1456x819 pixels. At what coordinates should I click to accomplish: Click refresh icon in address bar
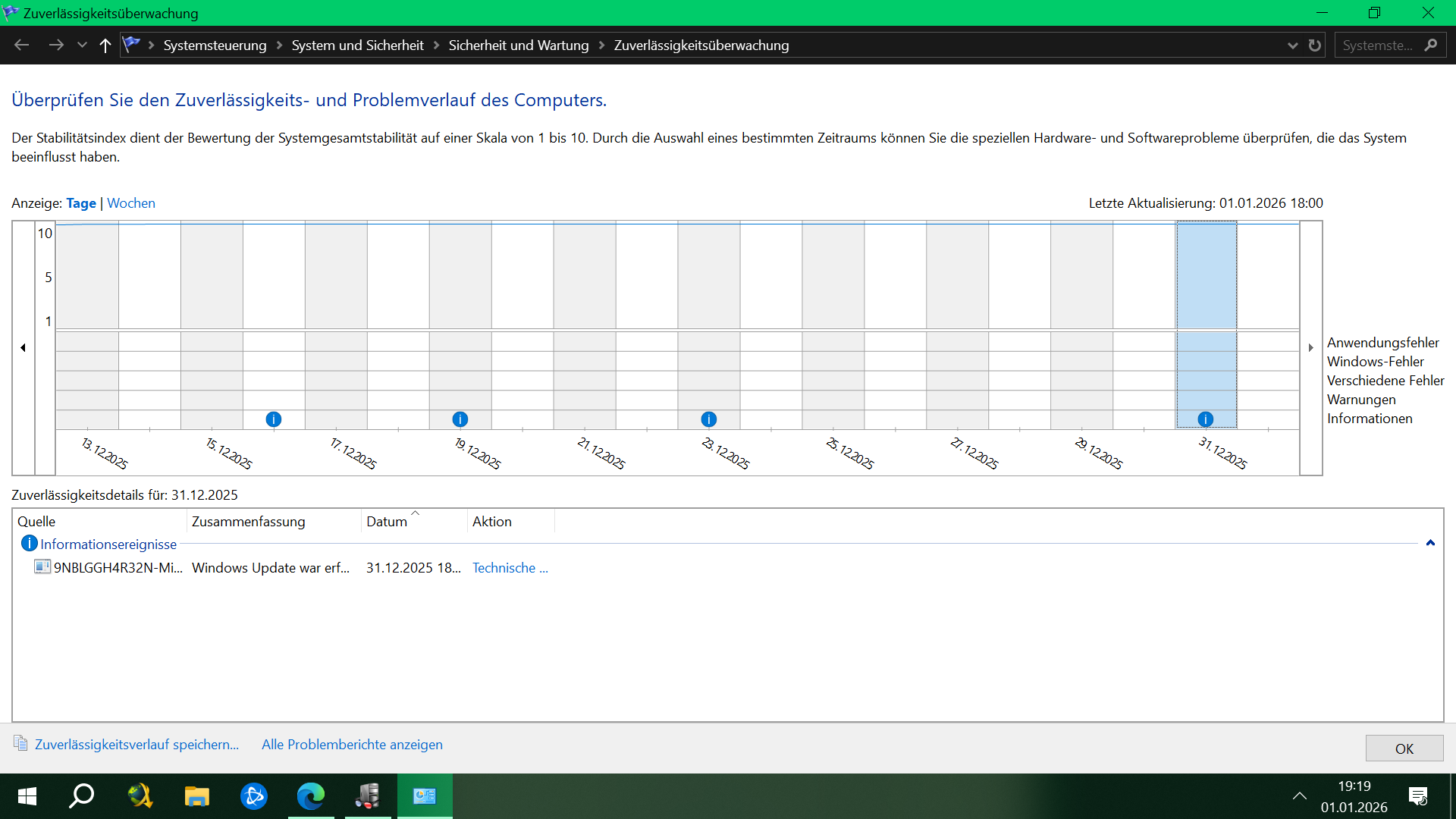1314,45
